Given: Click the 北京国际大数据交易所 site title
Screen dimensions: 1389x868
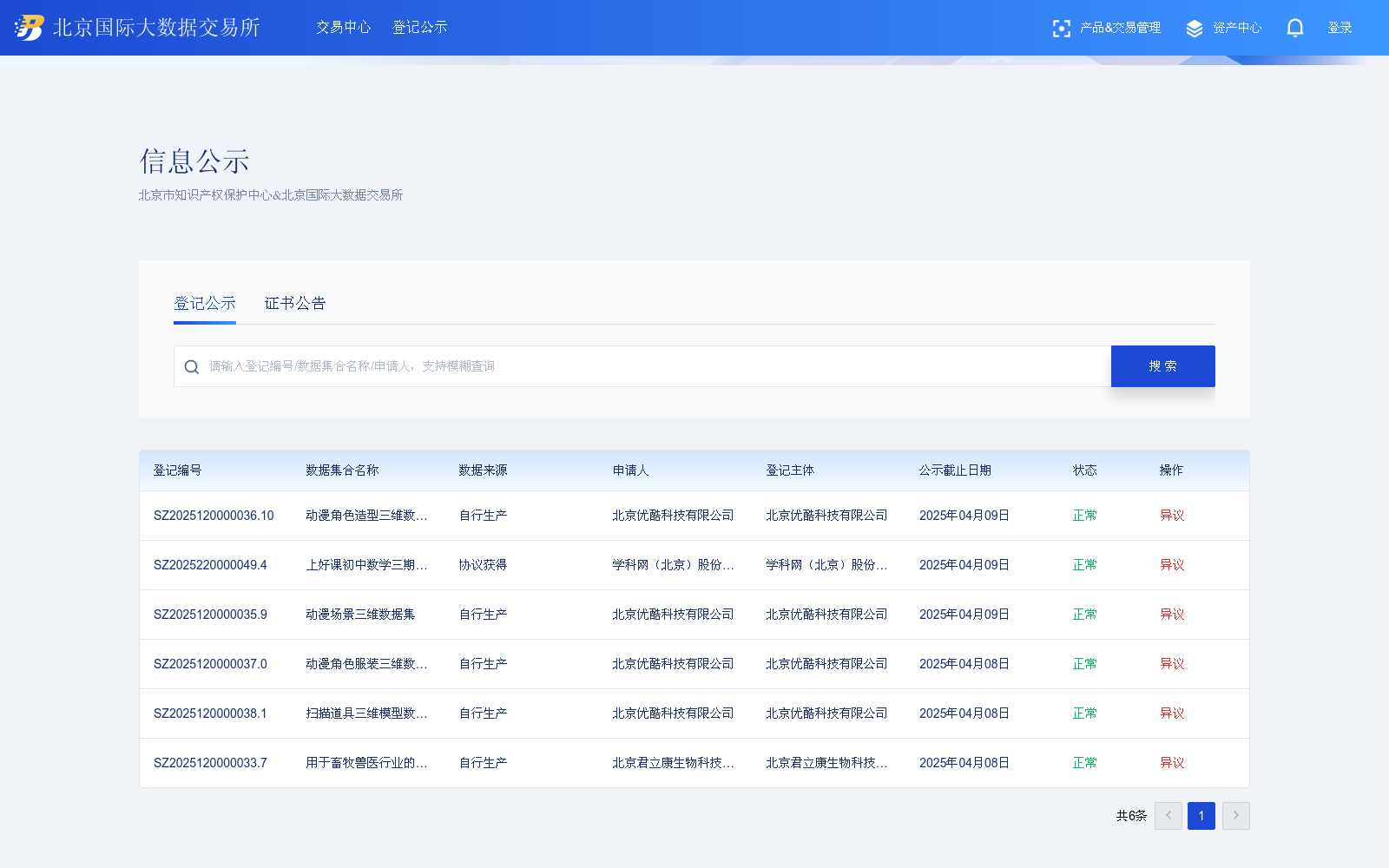Looking at the screenshot, I should coord(156,28).
